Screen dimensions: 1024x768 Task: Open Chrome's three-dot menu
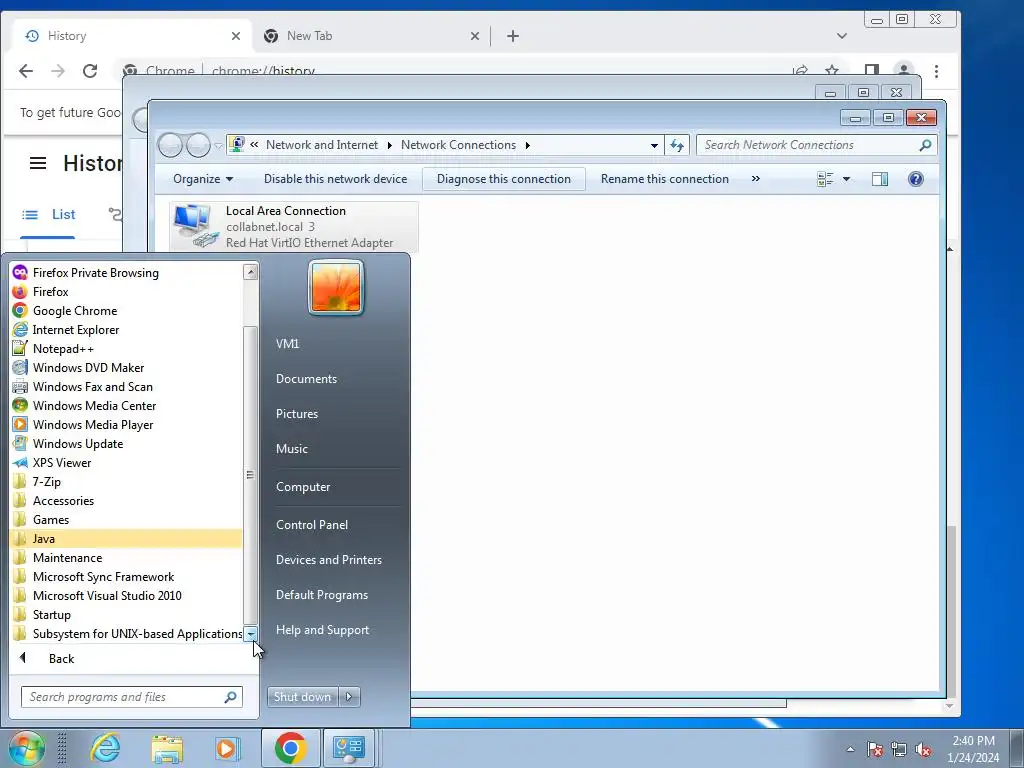pos(936,71)
